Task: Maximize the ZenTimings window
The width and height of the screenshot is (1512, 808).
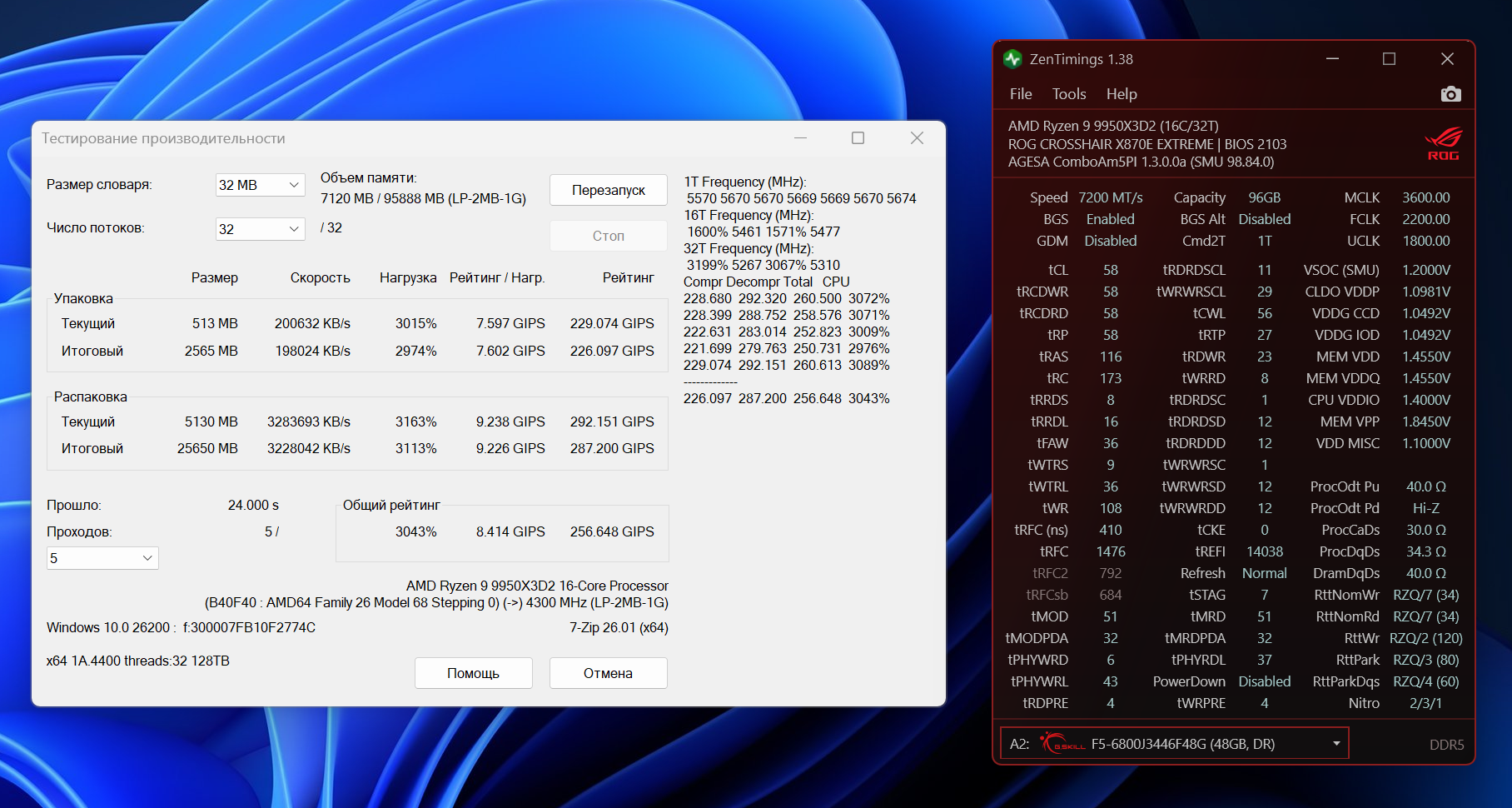Action: click(1389, 59)
